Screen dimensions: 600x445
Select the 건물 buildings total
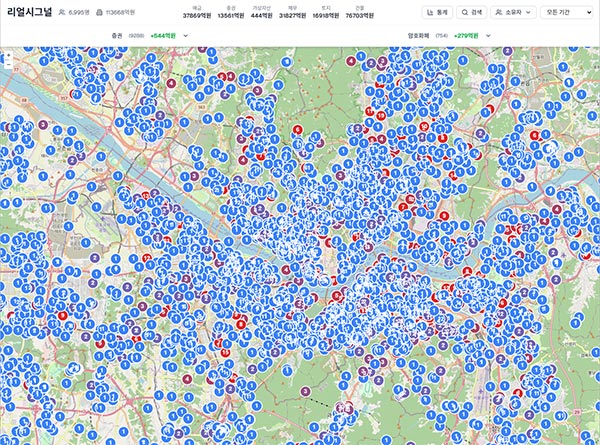click(x=360, y=14)
